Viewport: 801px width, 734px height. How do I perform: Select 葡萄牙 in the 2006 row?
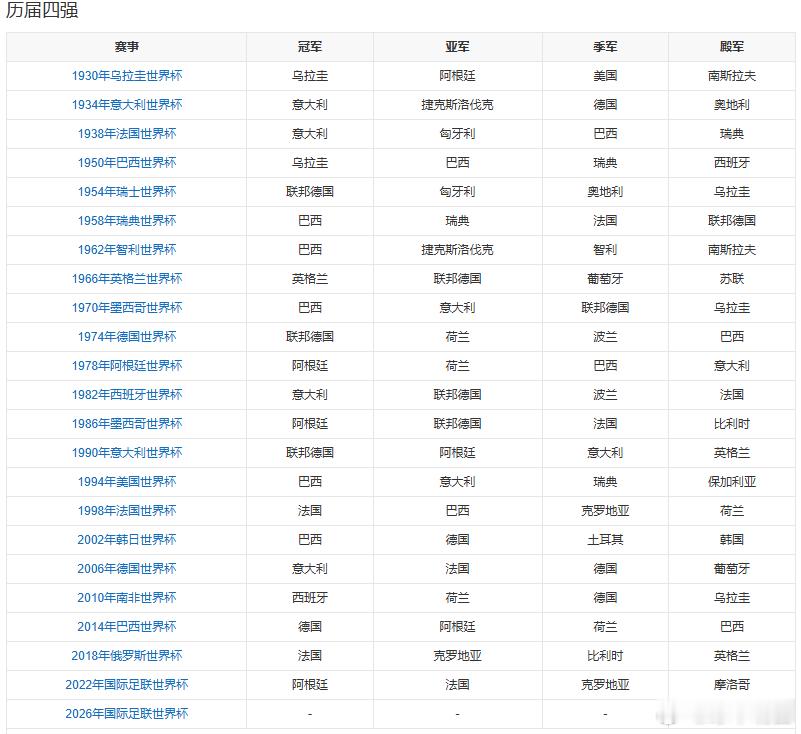[x=732, y=569]
